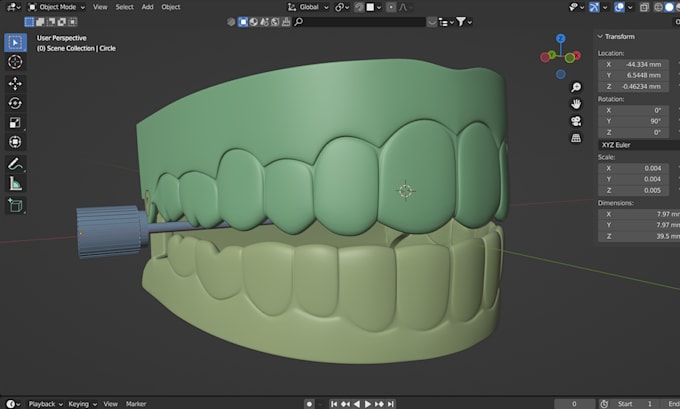
Task: Jump to last frame
Action: (x=390, y=404)
